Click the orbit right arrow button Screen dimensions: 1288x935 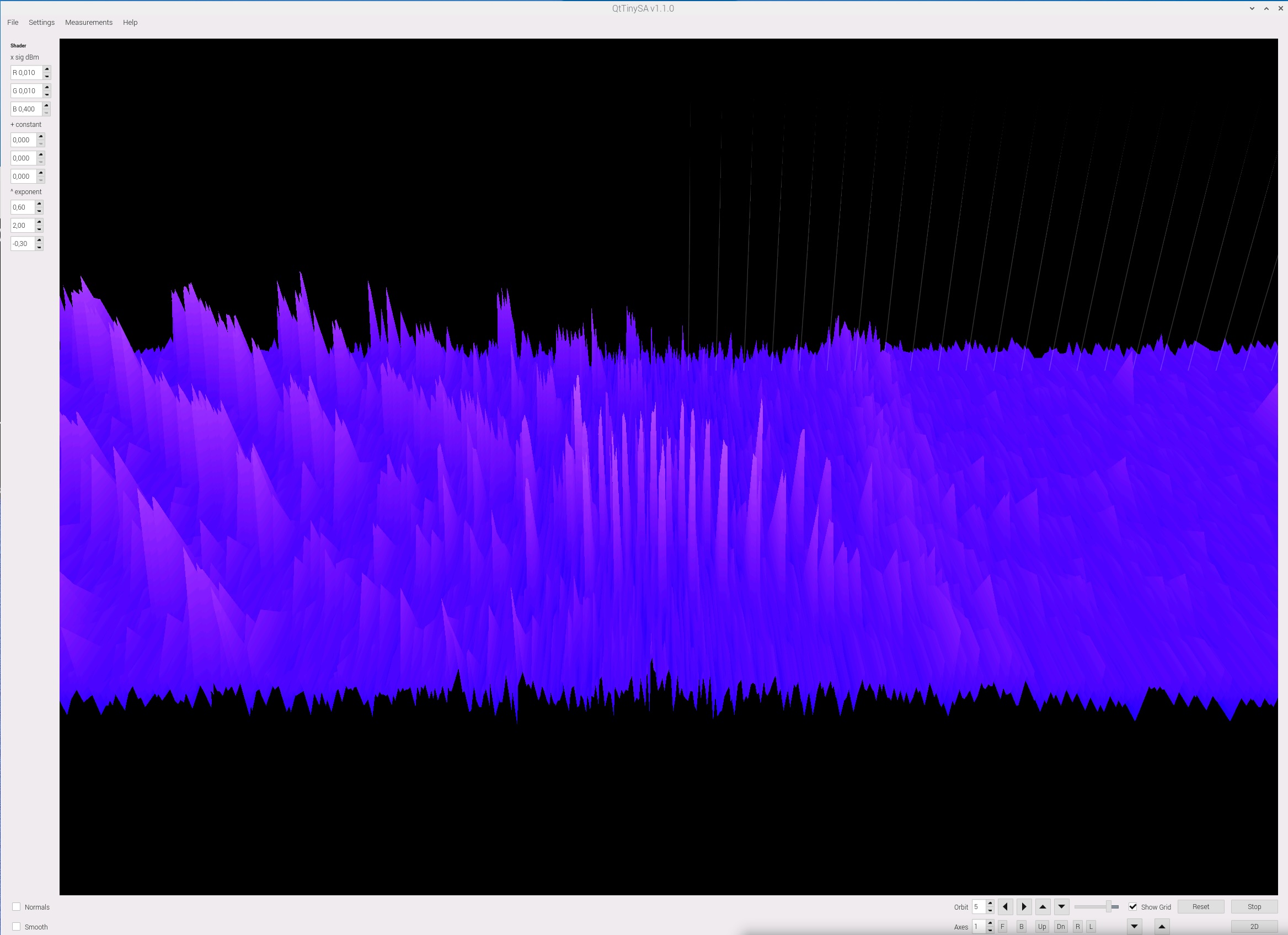click(x=1024, y=907)
